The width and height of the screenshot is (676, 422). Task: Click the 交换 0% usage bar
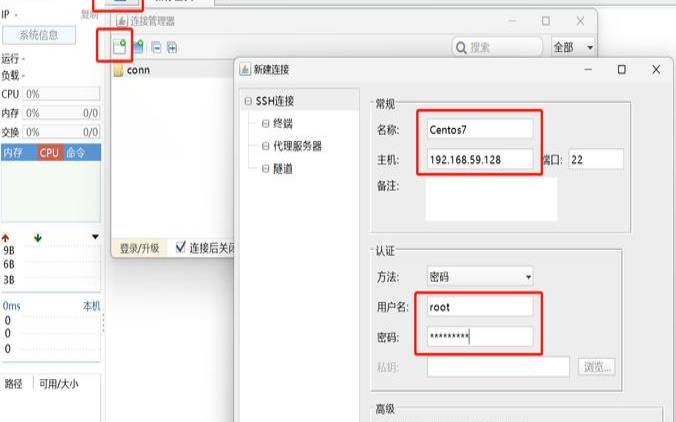tap(61, 131)
